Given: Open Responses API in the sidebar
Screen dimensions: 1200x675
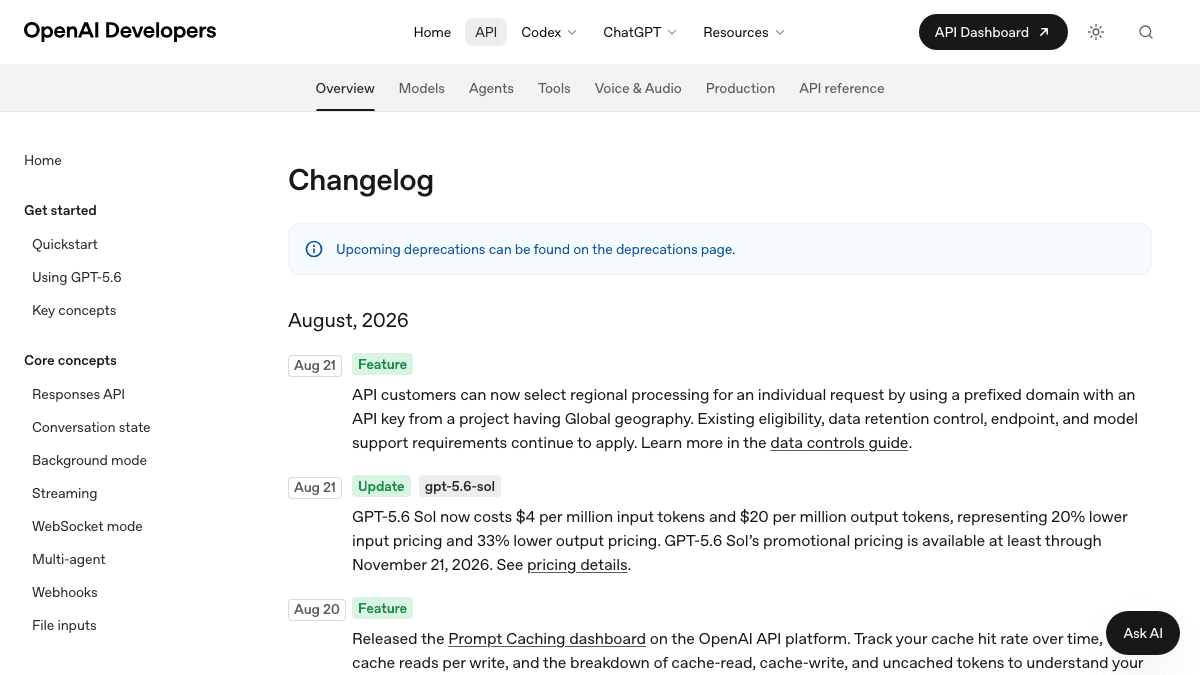Looking at the screenshot, I should pos(78,394).
